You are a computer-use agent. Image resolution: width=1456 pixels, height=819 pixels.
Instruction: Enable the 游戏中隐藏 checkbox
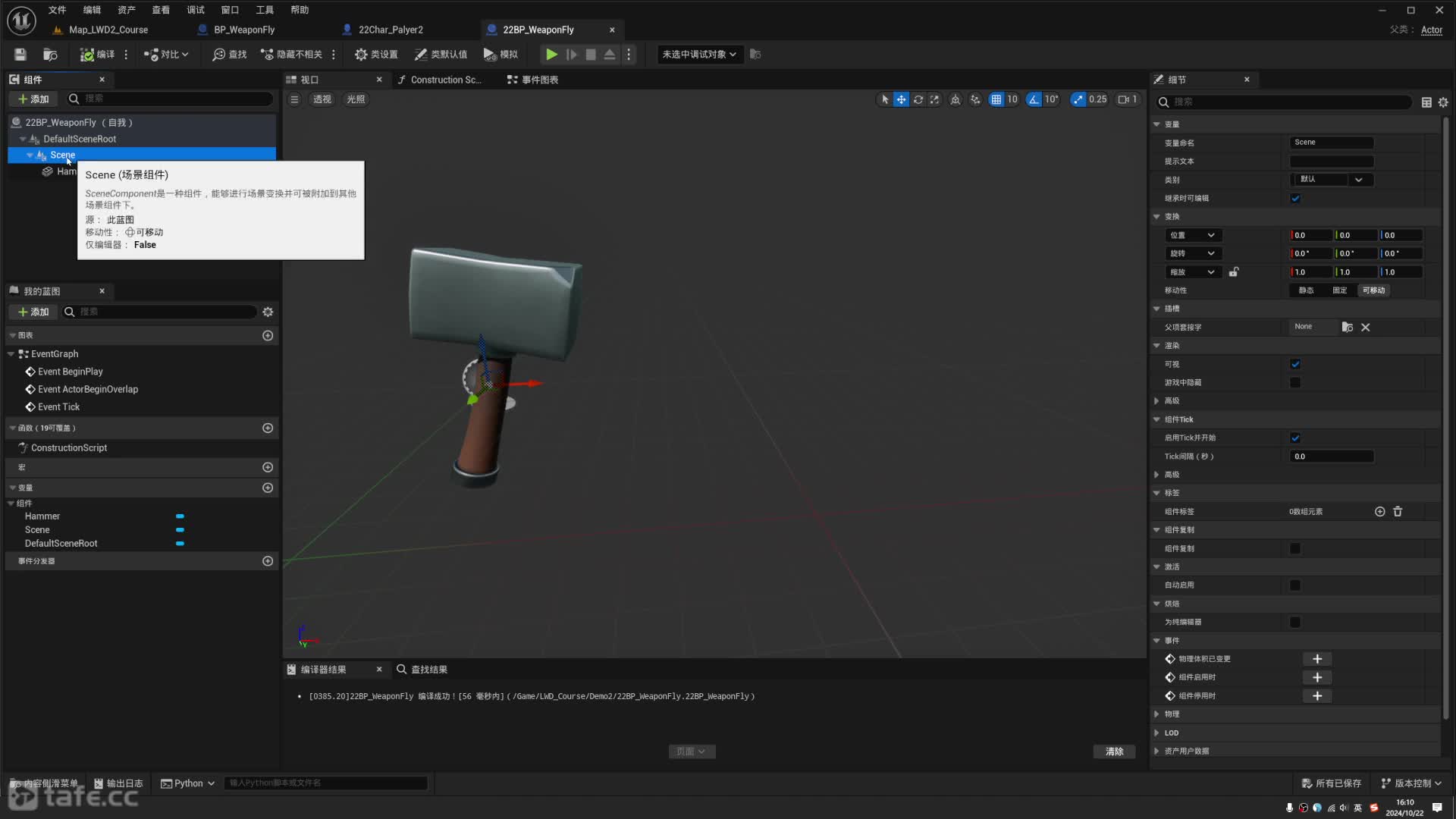point(1295,383)
